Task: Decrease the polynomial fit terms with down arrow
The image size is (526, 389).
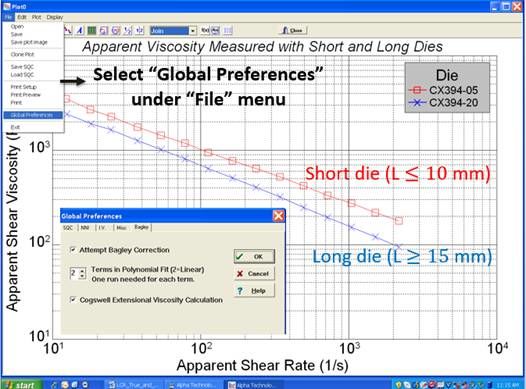Action: pos(82,277)
